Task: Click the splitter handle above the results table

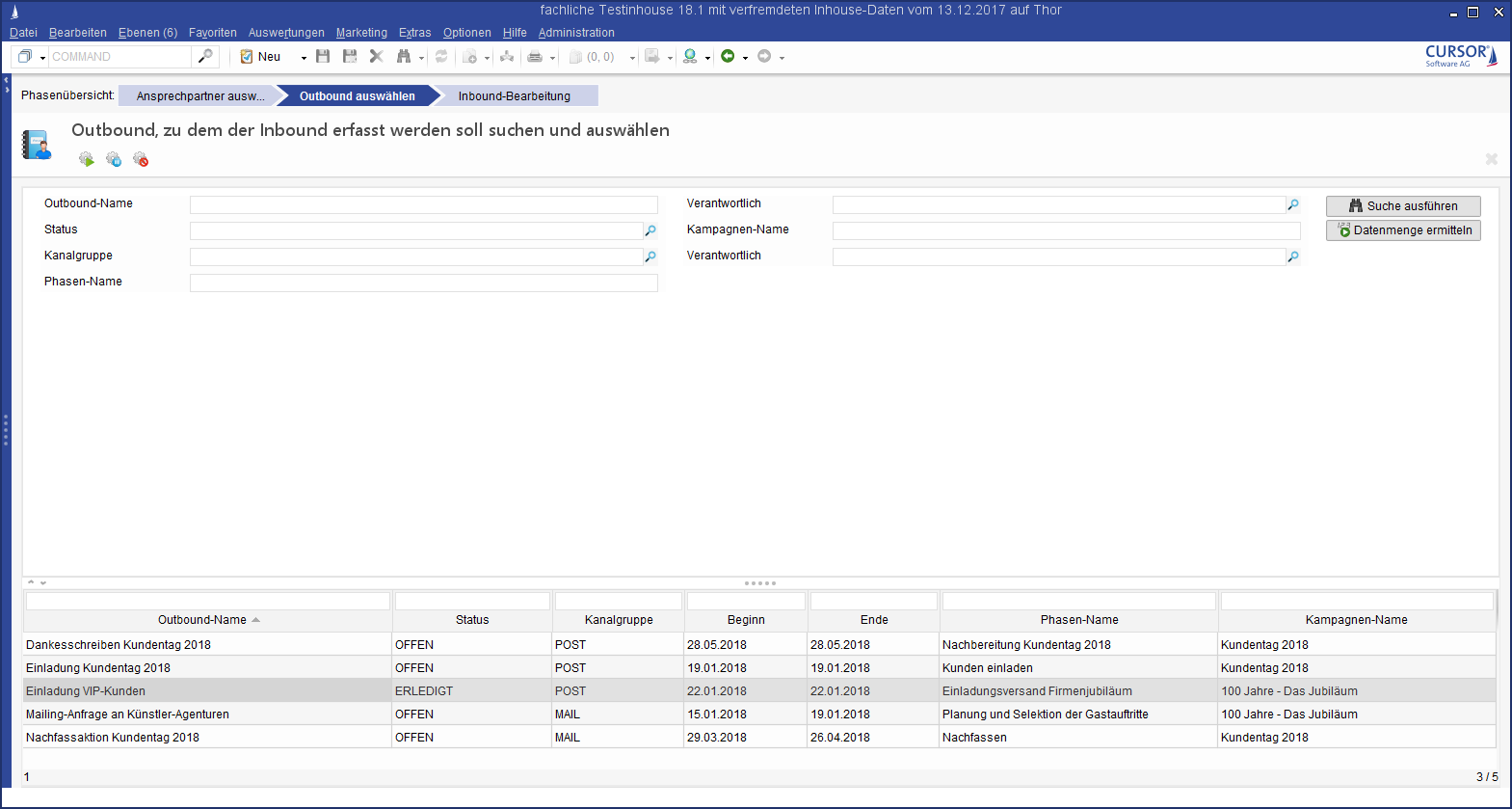Action: click(x=759, y=583)
